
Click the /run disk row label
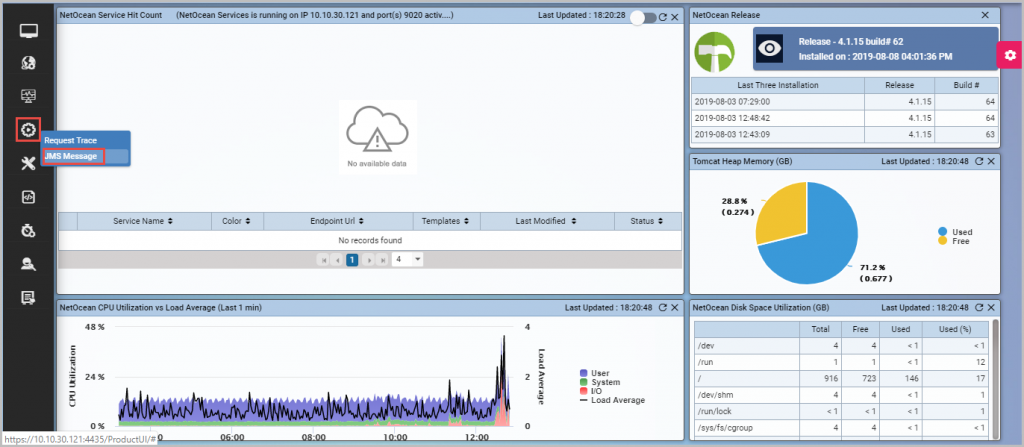pos(704,362)
